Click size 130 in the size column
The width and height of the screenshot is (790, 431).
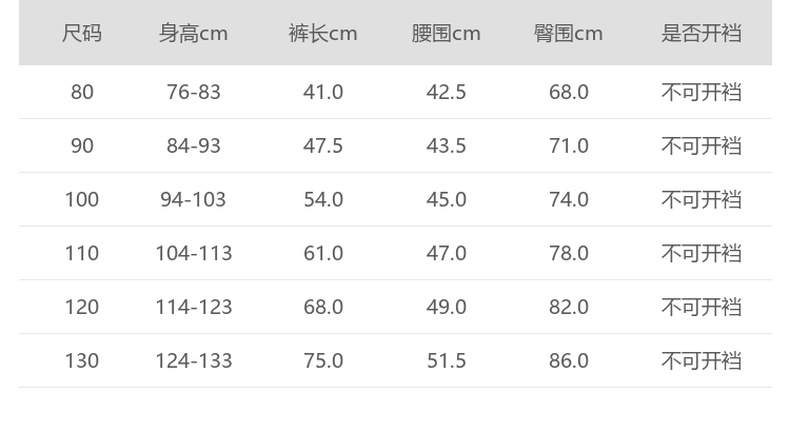[82, 360]
